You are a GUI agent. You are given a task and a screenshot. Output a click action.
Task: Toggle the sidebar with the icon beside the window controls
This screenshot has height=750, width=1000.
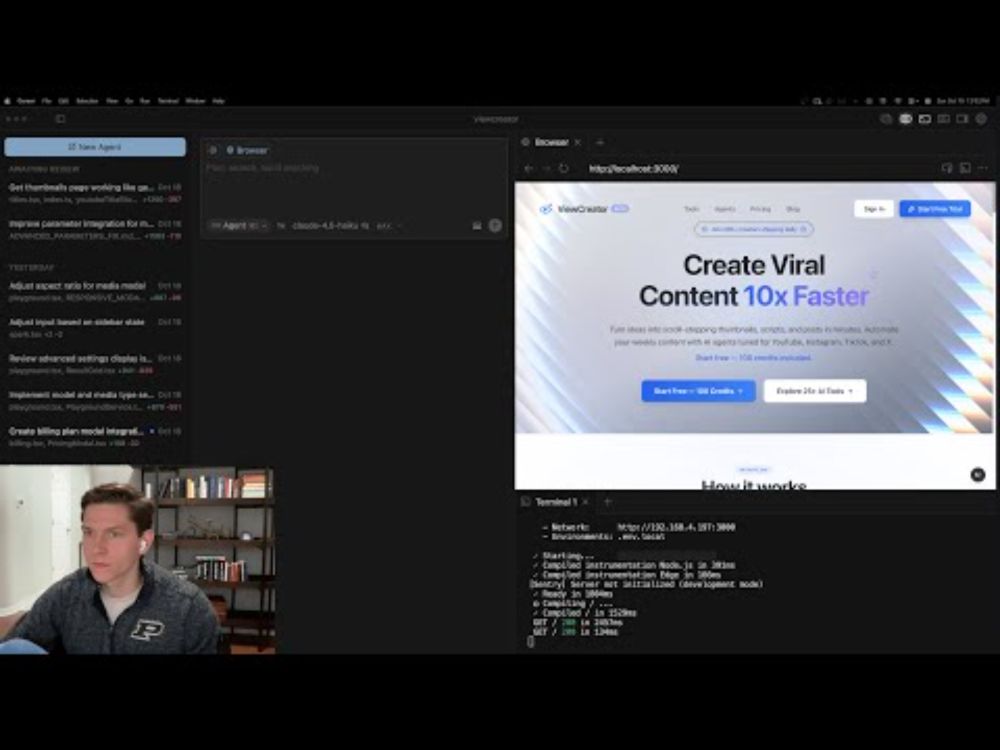pyautogui.click(x=61, y=119)
